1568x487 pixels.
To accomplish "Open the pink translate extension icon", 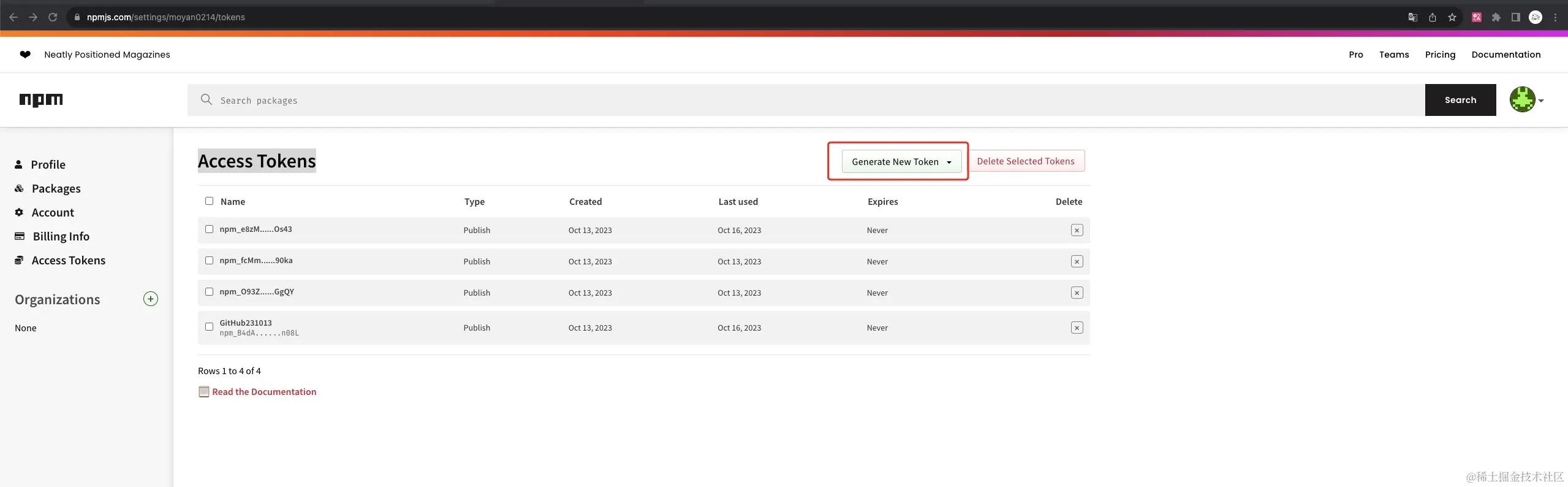I will [x=1477, y=17].
